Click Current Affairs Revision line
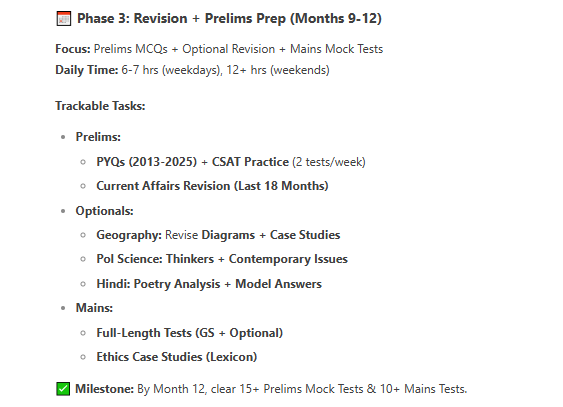The image size is (563, 407). [212, 186]
